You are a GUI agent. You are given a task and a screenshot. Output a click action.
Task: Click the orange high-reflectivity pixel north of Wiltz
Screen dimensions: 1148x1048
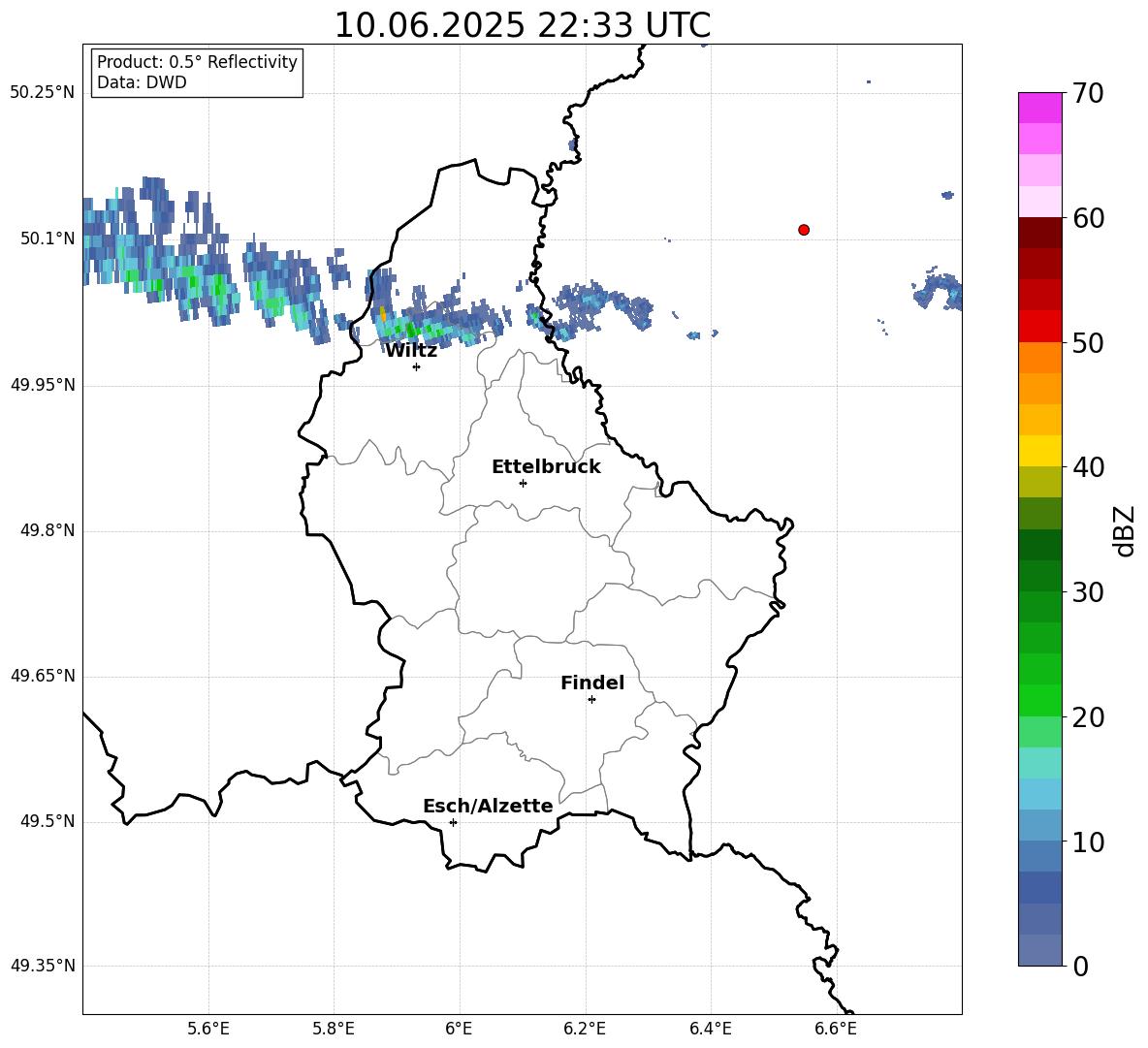click(382, 315)
